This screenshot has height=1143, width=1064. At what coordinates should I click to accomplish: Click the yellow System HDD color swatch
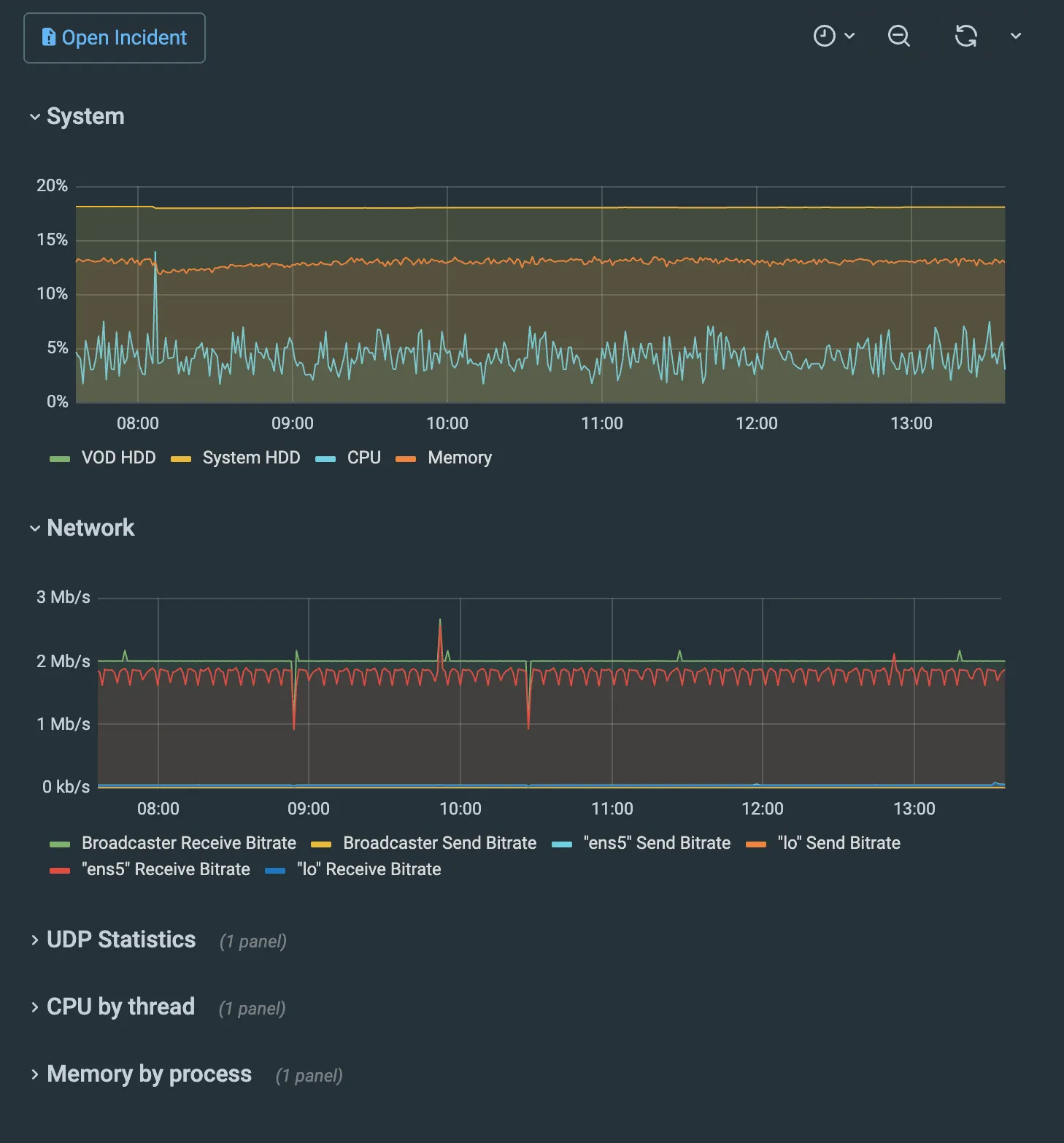coord(181,459)
